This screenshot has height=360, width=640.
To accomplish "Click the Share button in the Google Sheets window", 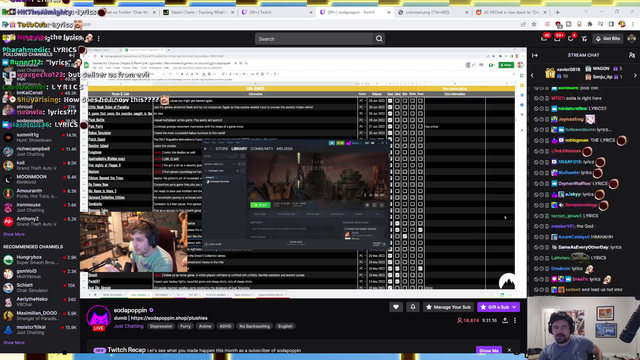I will point(506,65).
